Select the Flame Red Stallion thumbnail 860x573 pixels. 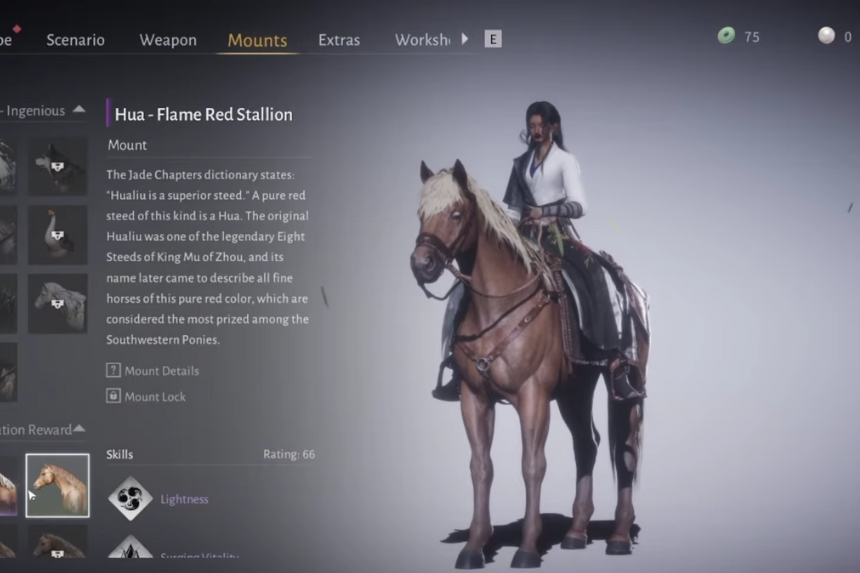pos(58,485)
